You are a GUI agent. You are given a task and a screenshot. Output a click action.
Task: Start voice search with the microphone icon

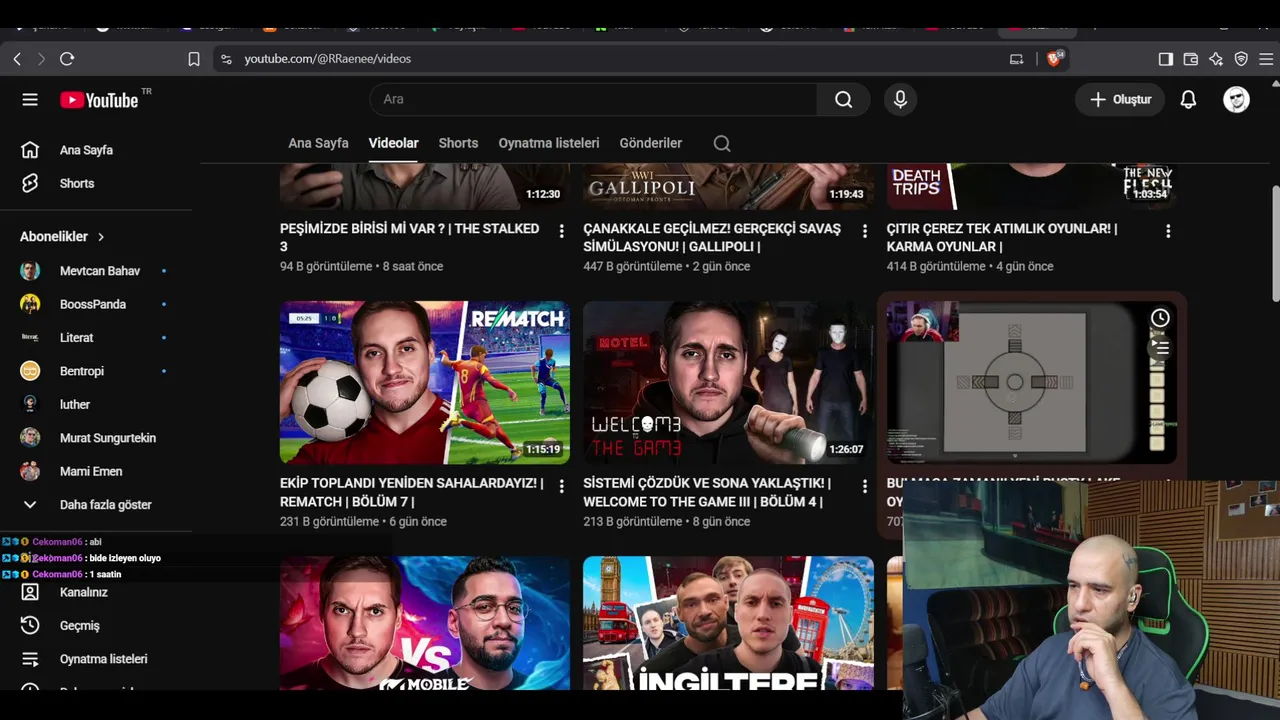(900, 99)
